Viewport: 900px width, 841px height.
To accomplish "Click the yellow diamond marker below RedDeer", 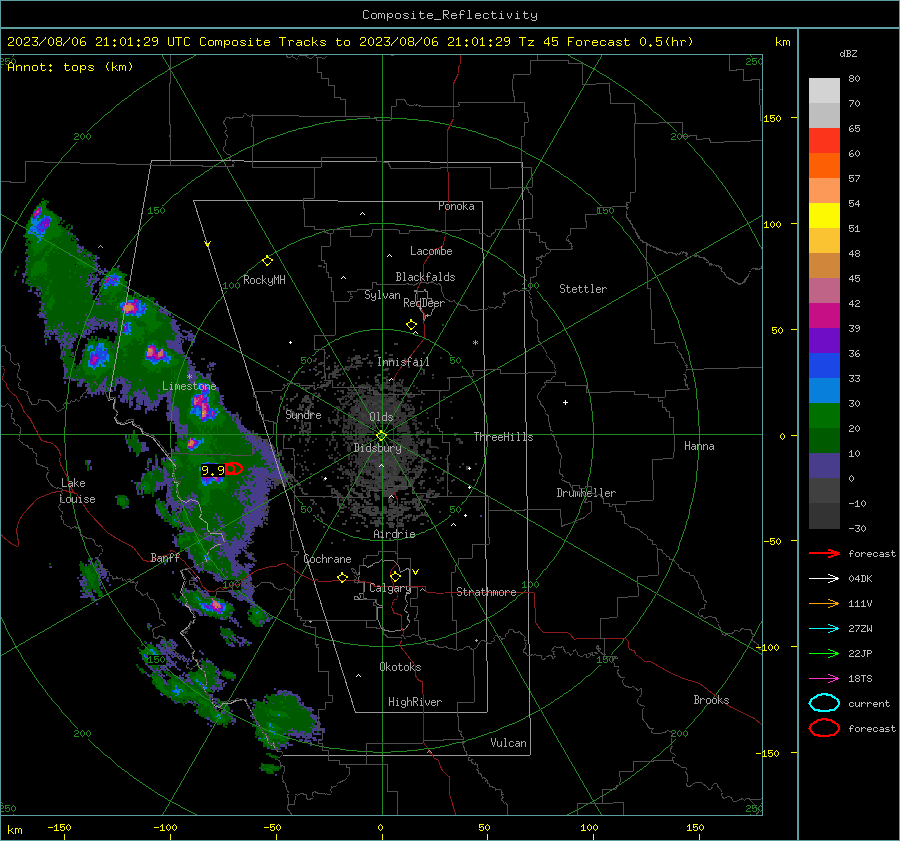I will (x=411, y=325).
